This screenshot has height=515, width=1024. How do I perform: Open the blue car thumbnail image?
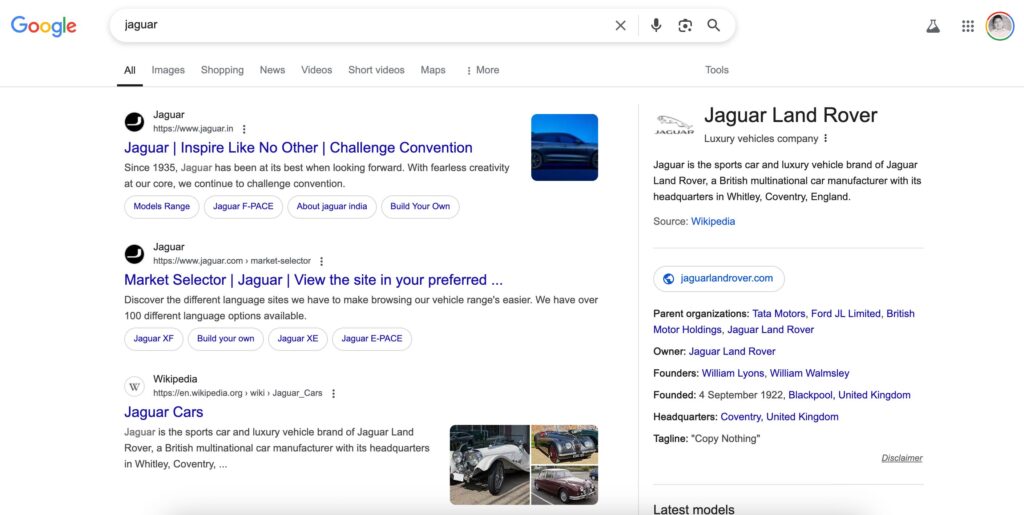pyautogui.click(x=564, y=148)
